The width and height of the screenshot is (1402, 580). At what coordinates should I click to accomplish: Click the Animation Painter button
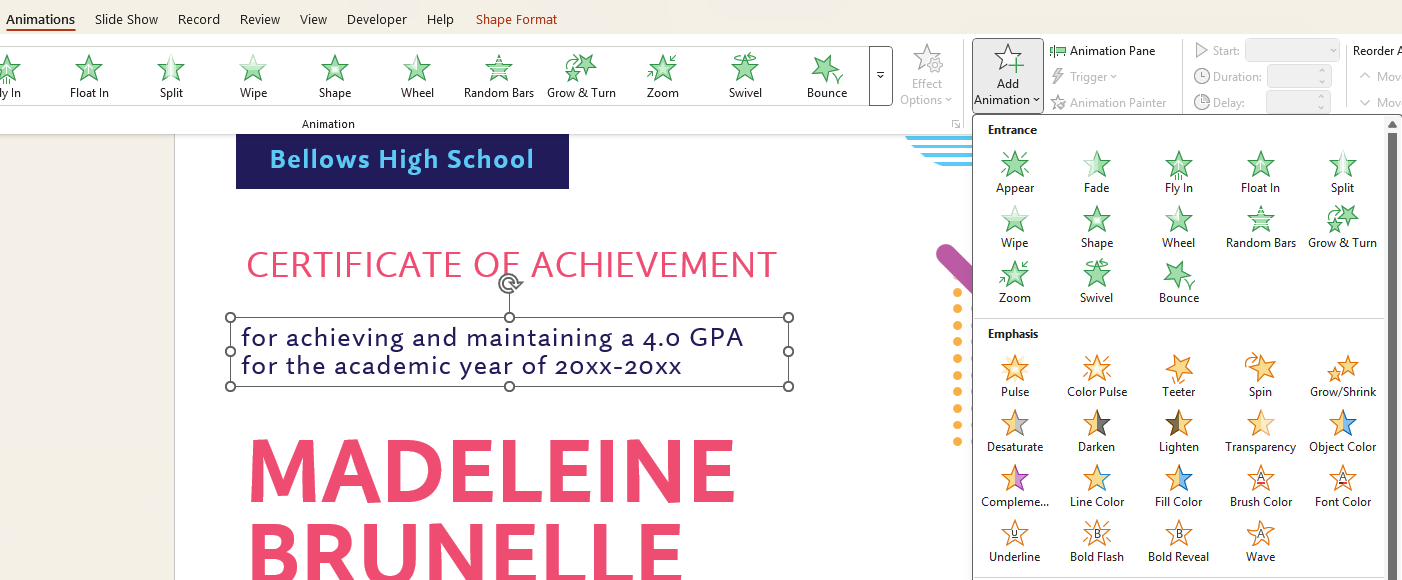[x=1108, y=103]
